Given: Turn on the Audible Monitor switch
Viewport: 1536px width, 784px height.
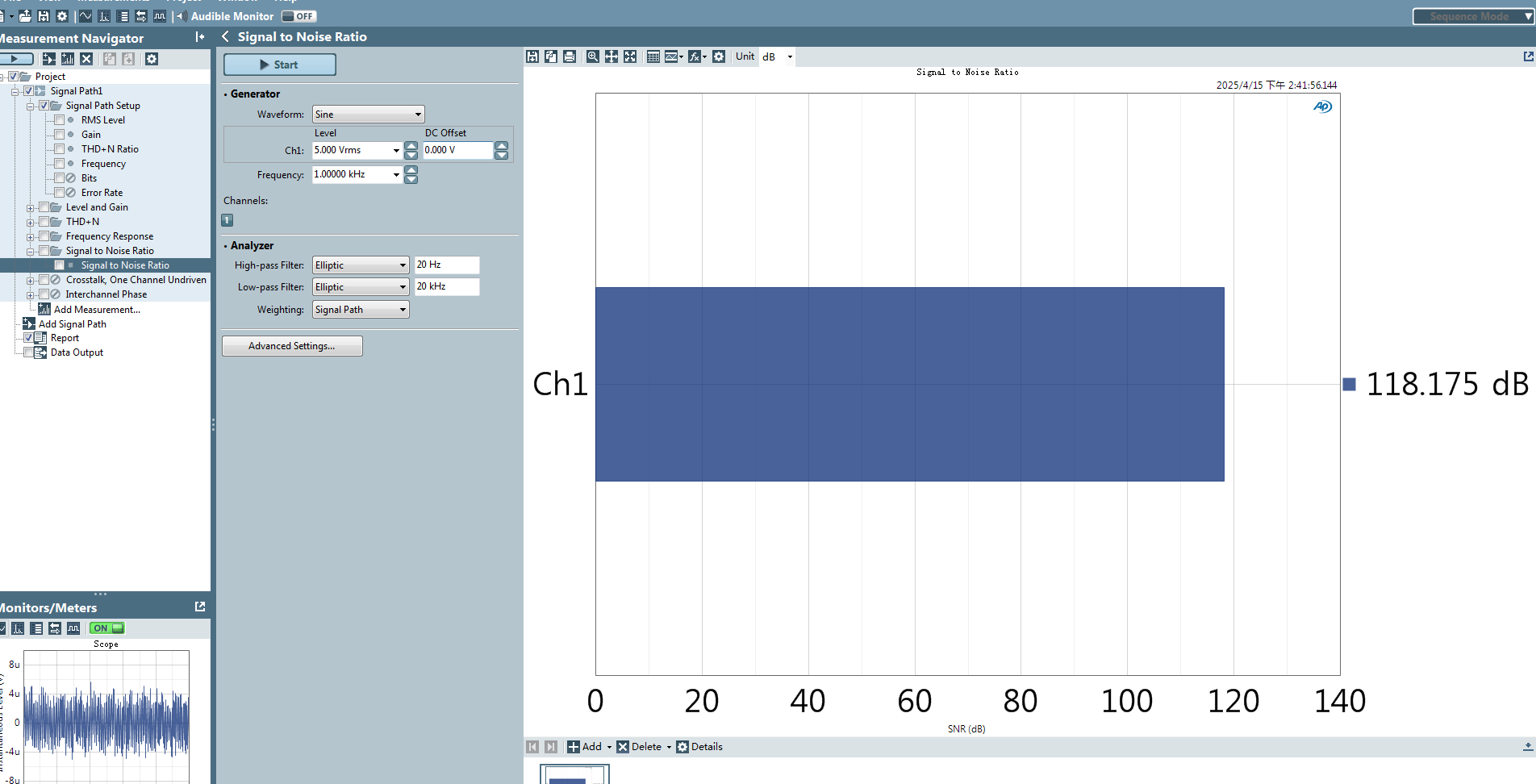Looking at the screenshot, I should (299, 16).
